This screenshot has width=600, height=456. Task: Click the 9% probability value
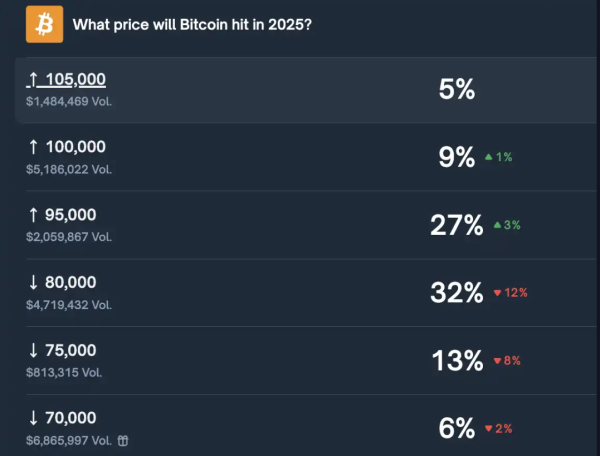(x=456, y=157)
